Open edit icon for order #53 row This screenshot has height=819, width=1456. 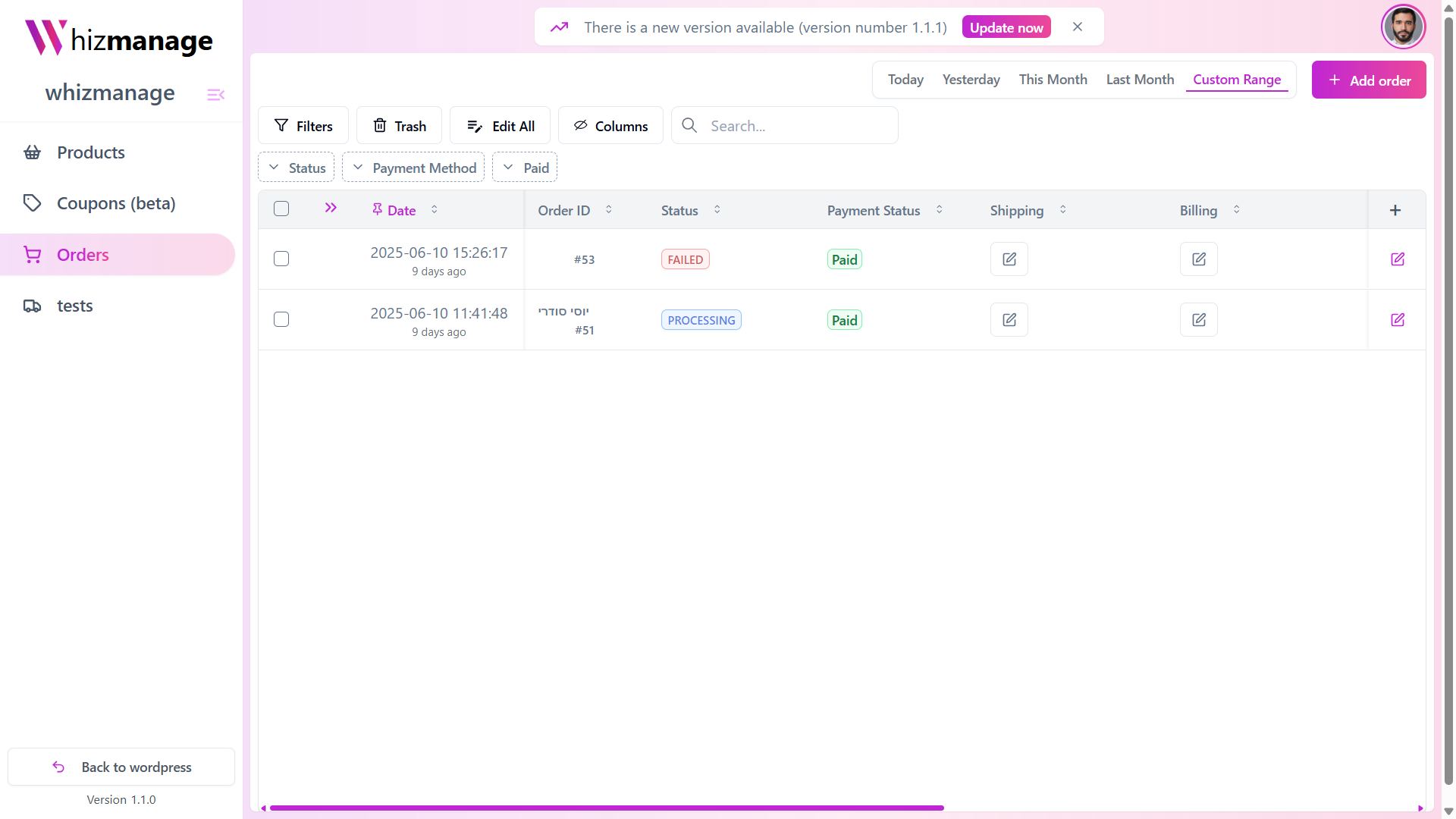[1397, 259]
